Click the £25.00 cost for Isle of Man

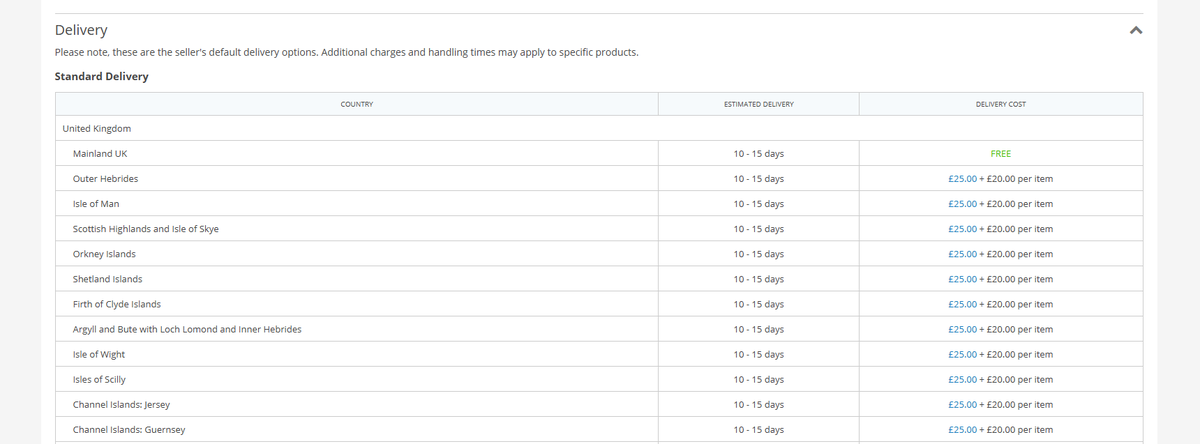coord(963,204)
